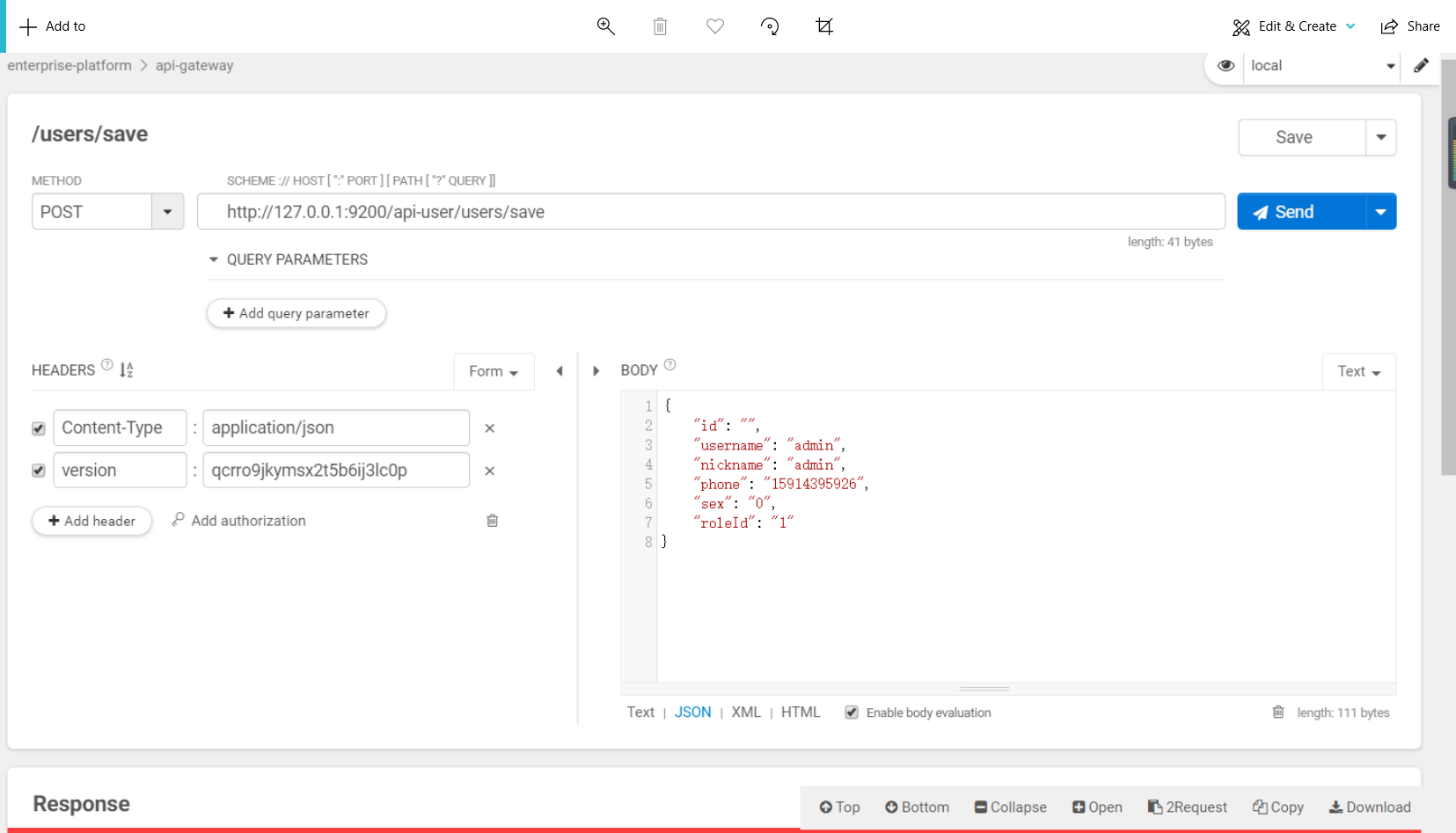
Task: Click the crop icon in top toolbar
Action: (824, 26)
